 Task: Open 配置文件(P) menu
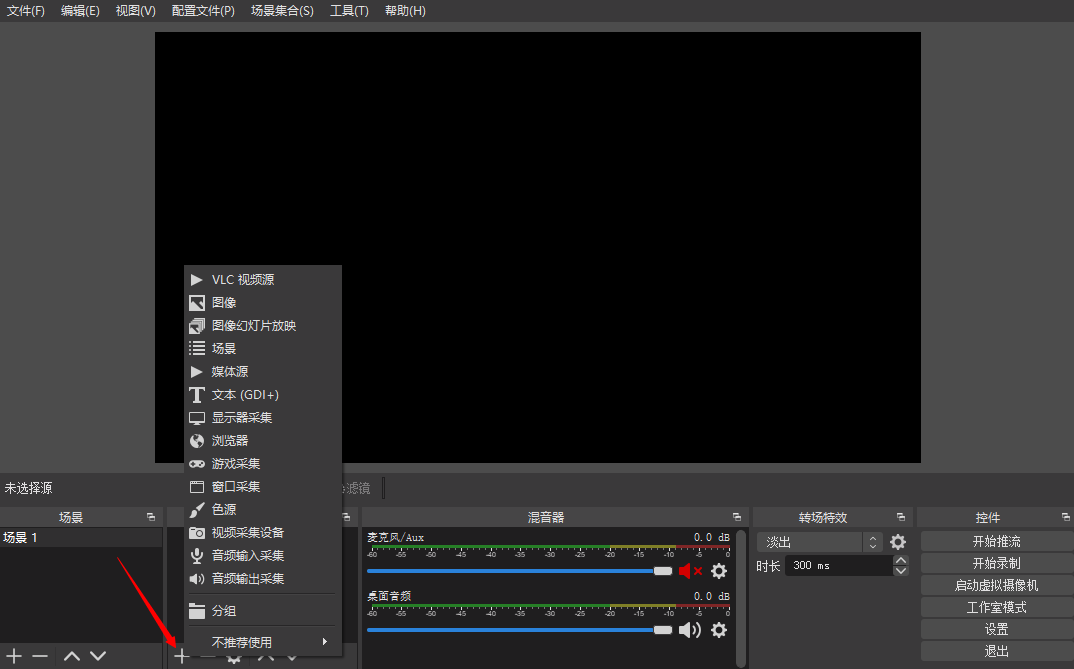point(203,11)
